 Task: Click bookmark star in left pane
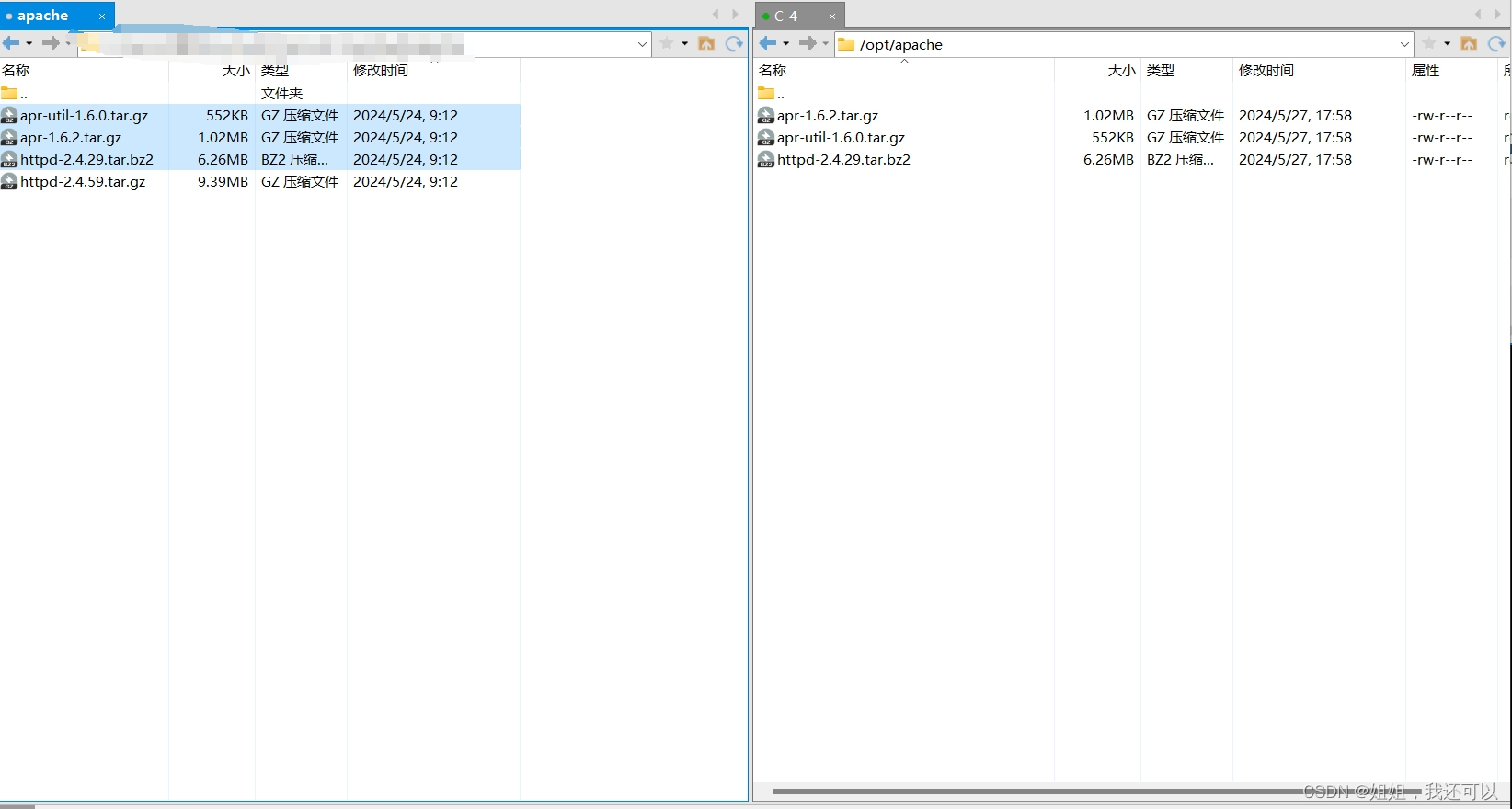tap(667, 43)
